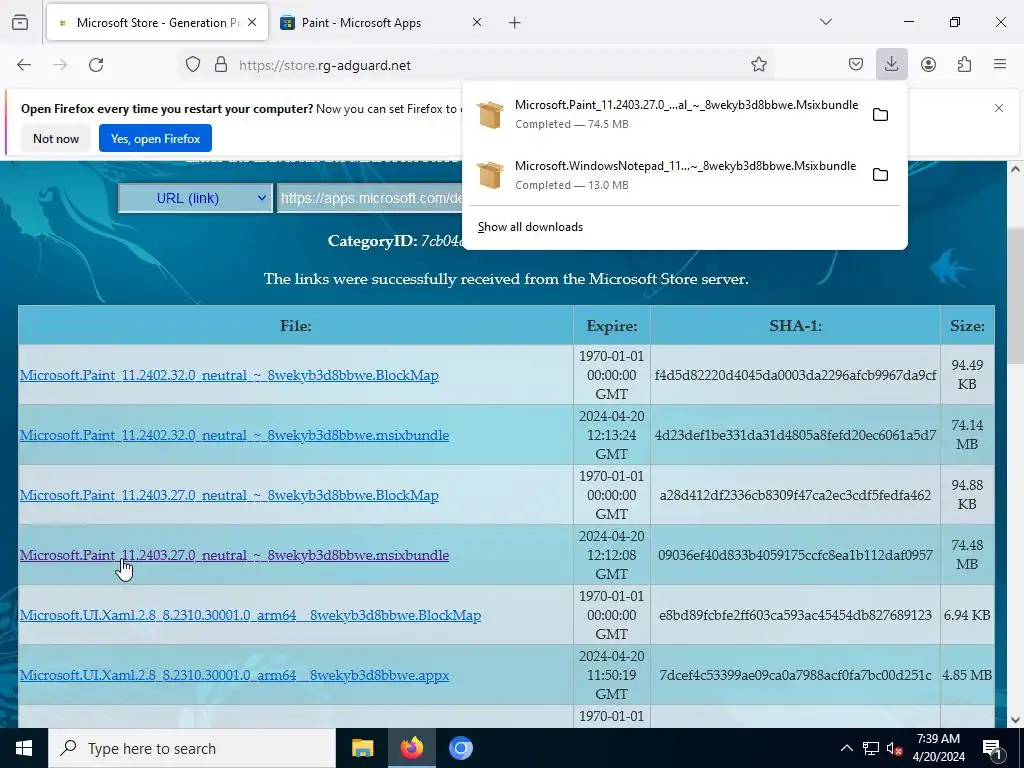Screen dimensions: 1024x768
Task: Open Extensions puzzle icon
Action: (964, 65)
